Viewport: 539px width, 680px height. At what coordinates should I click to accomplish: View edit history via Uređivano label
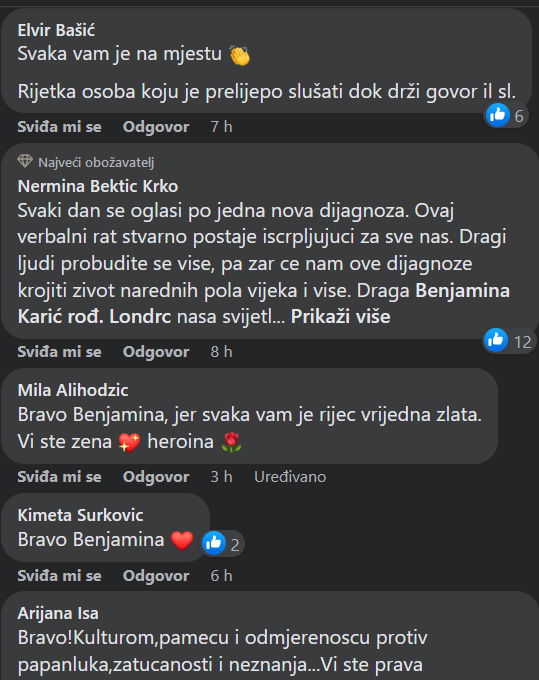point(290,477)
